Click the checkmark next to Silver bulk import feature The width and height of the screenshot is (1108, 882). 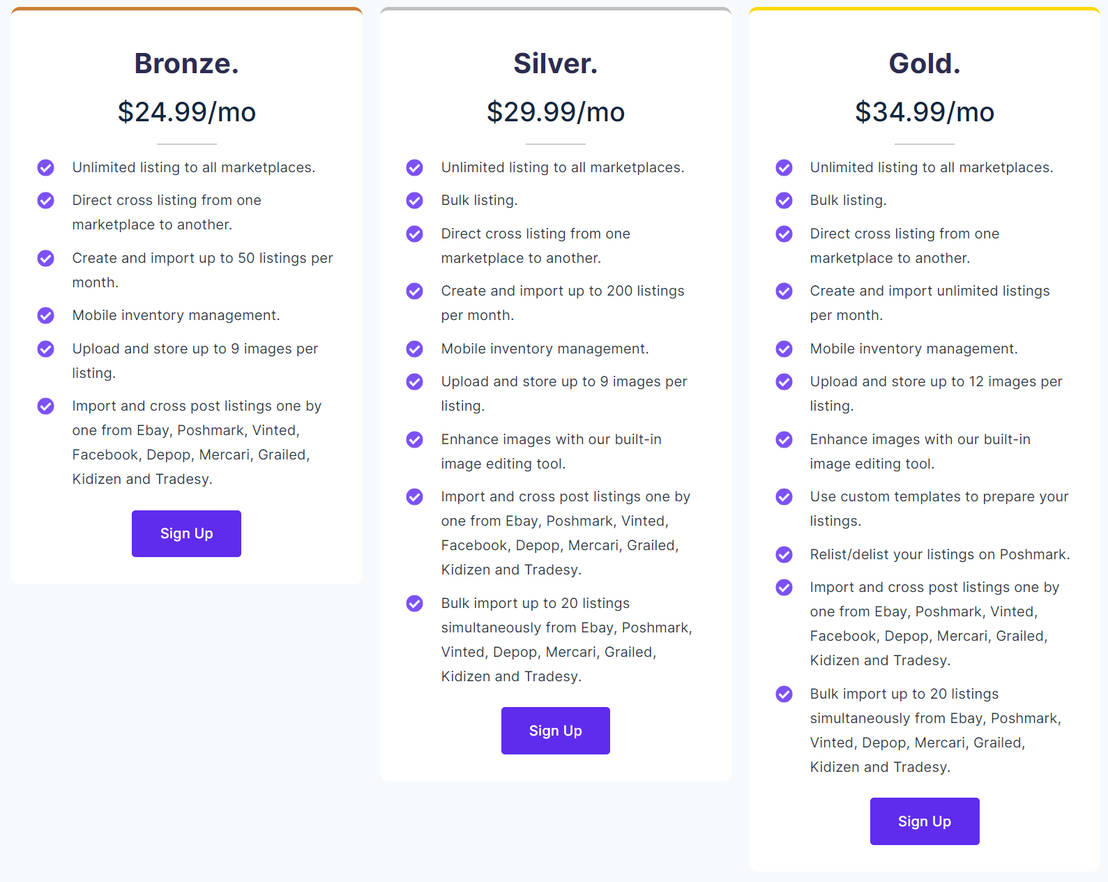click(x=414, y=603)
